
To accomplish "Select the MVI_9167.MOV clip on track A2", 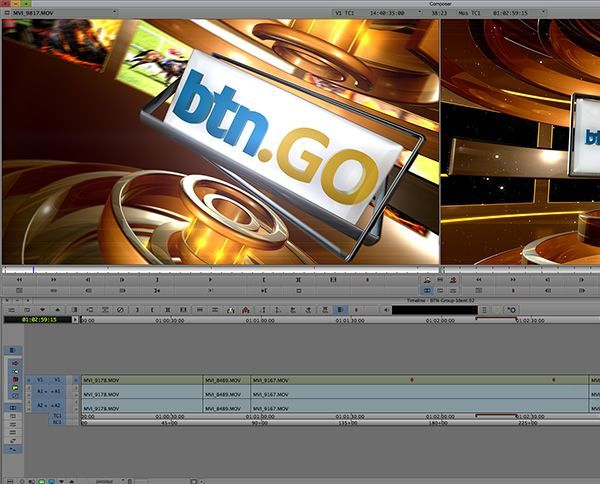I will (x=419, y=406).
